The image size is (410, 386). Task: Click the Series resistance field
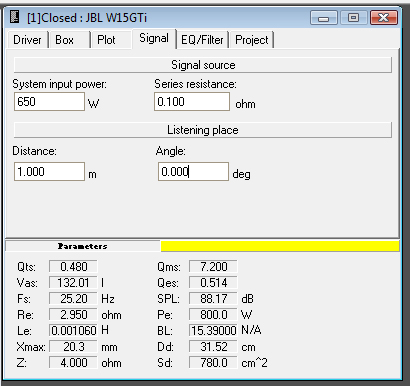point(192,102)
